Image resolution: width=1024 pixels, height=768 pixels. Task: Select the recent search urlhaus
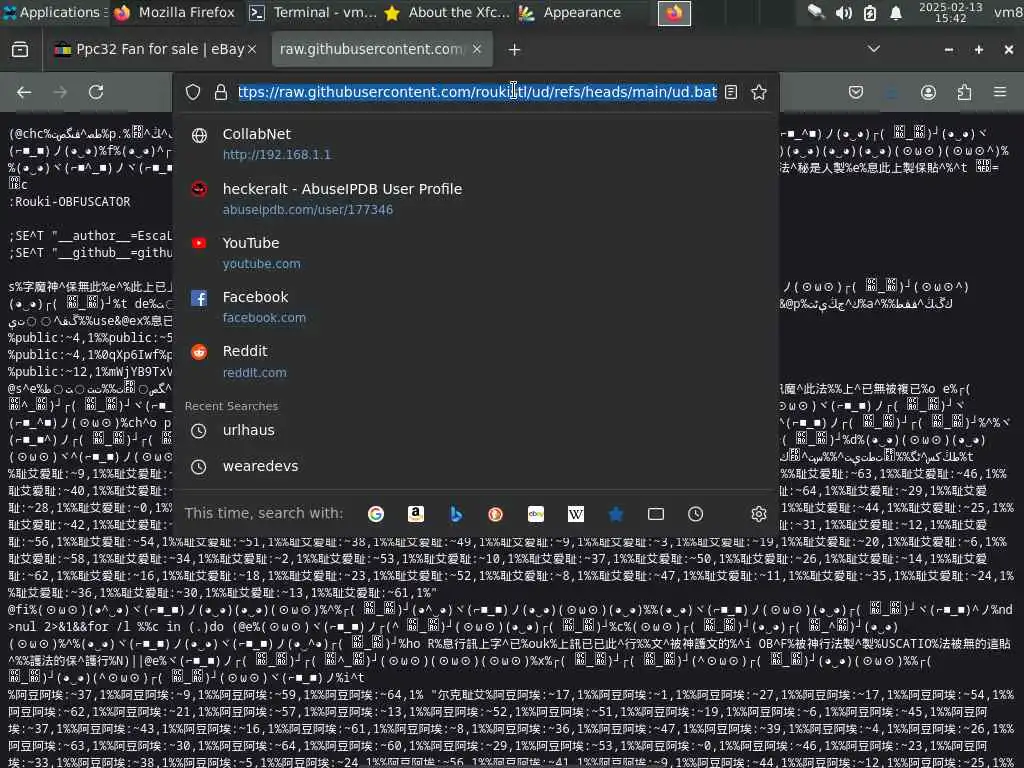coord(476,430)
